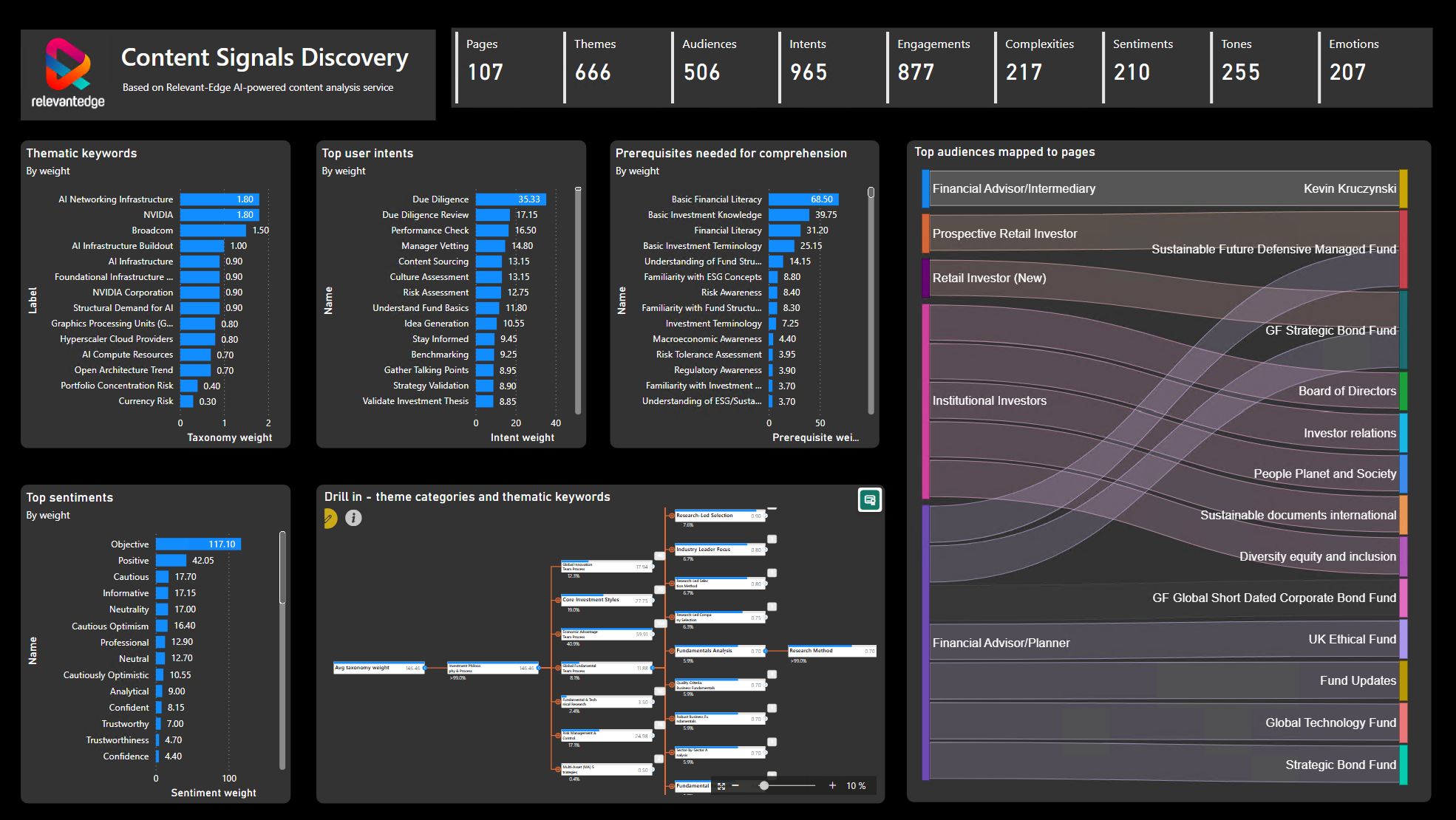Click the zoom-in plus icon in the tree
This screenshot has width=1456, height=820.
832,785
